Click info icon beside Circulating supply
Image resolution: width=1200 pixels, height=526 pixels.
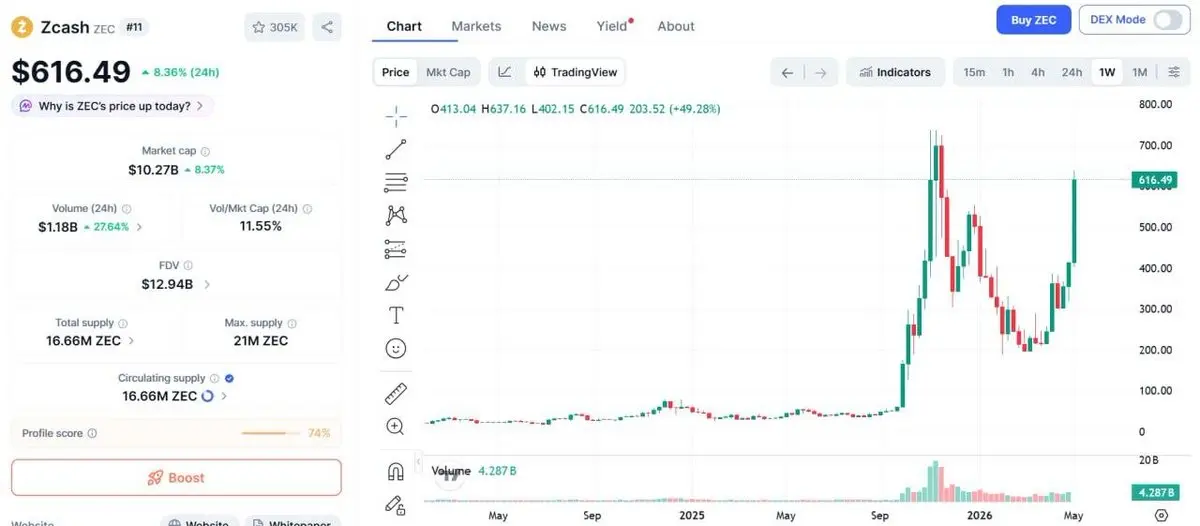pyautogui.click(x=214, y=379)
